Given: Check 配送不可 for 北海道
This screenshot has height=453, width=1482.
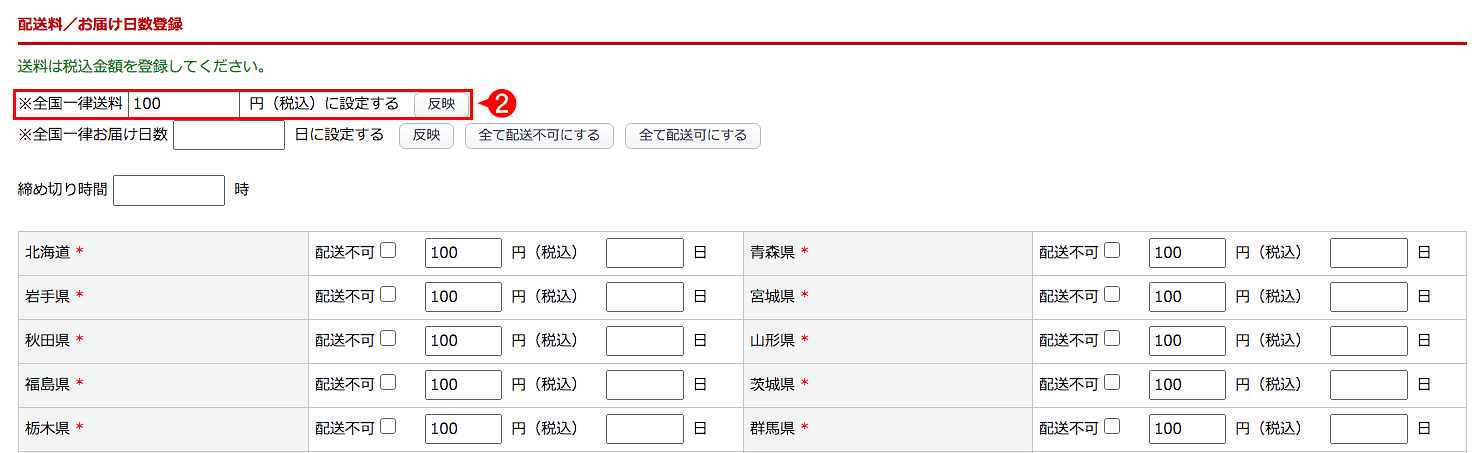Looking at the screenshot, I should (x=388, y=251).
